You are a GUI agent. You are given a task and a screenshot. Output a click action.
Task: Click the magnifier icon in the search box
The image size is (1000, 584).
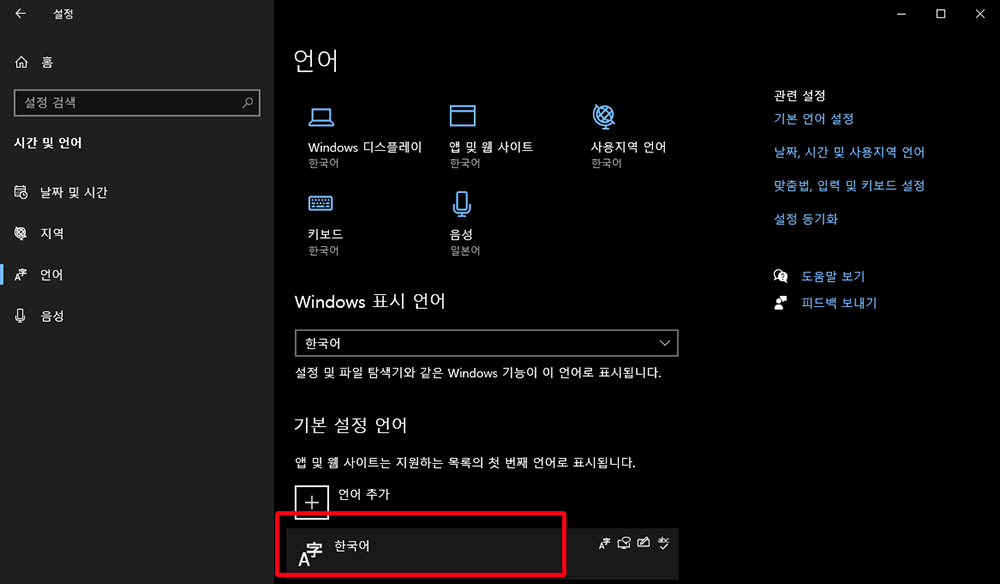pos(247,103)
